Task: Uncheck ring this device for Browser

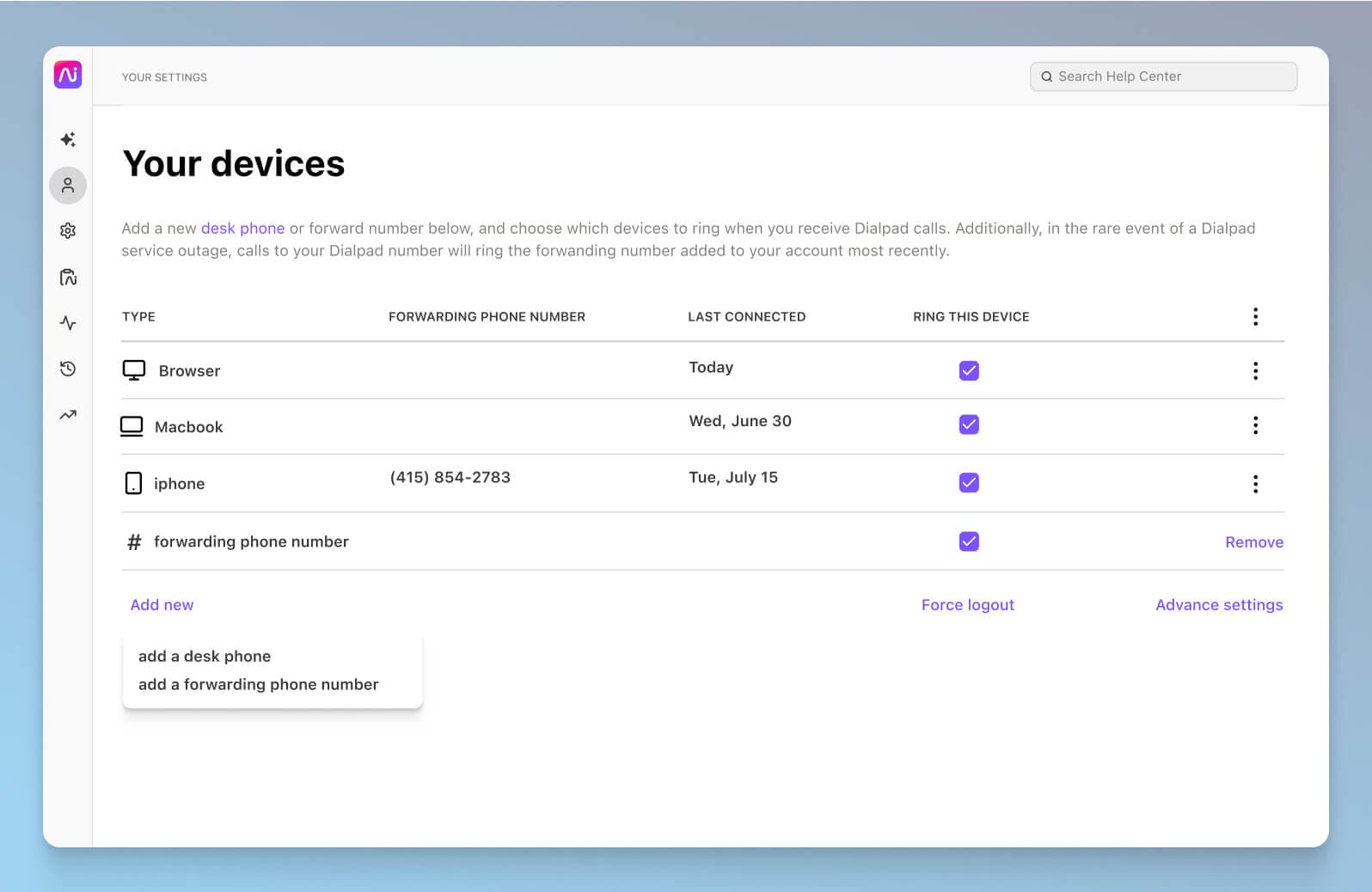Action: [x=969, y=370]
